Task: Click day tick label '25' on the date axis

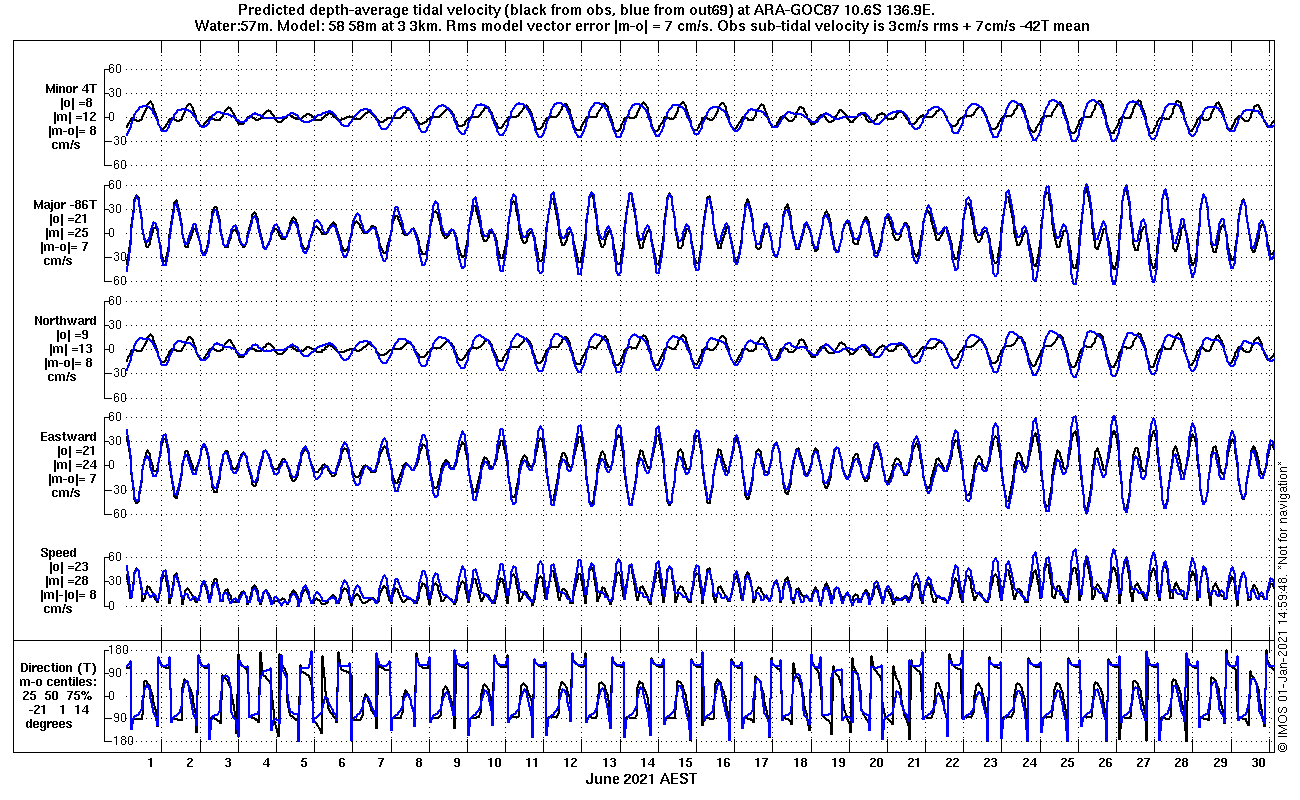Action: (1068, 762)
